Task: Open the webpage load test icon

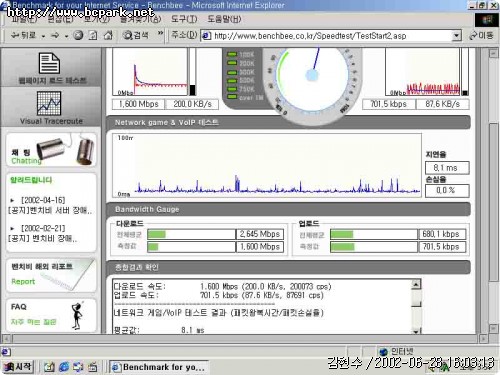Action: (x=50, y=63)
